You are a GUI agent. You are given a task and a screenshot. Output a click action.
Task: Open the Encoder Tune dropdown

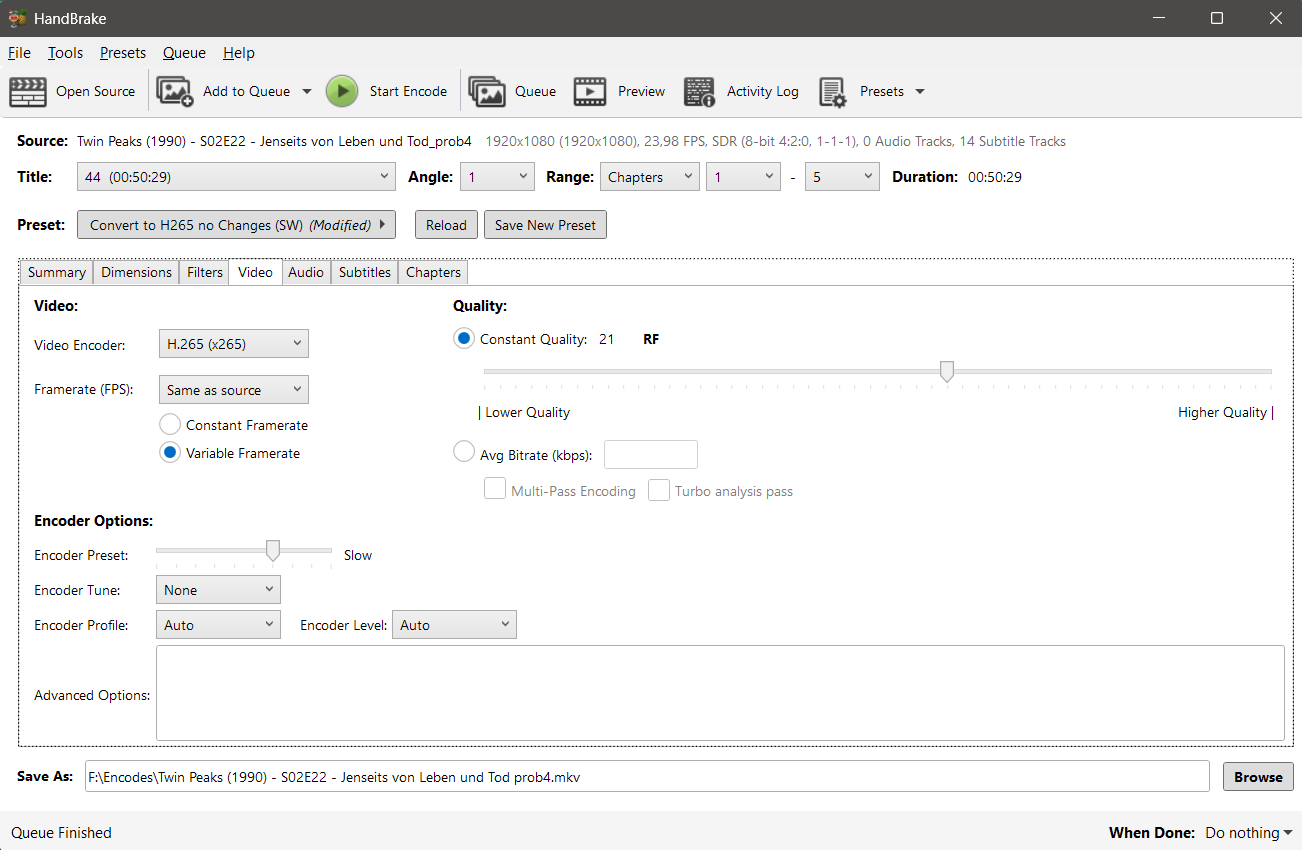[x=218, y=590]
